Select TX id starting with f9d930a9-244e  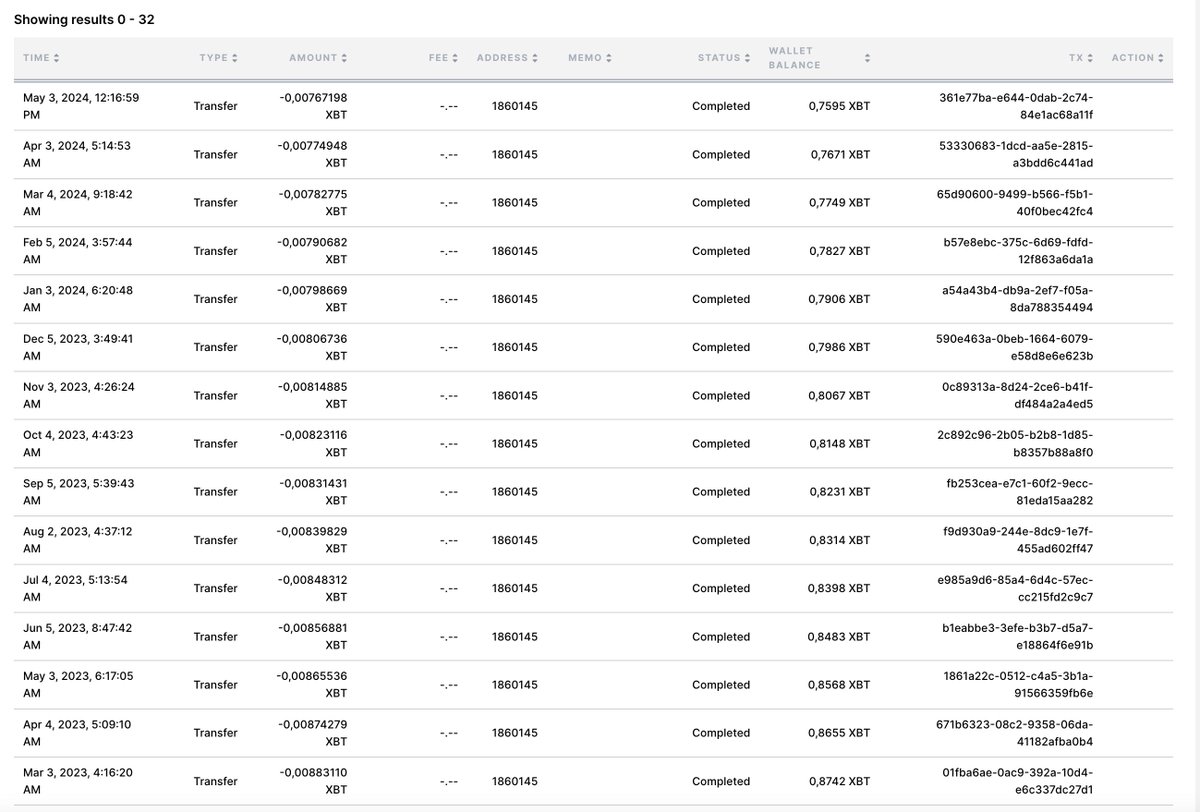coord(1019,540)
